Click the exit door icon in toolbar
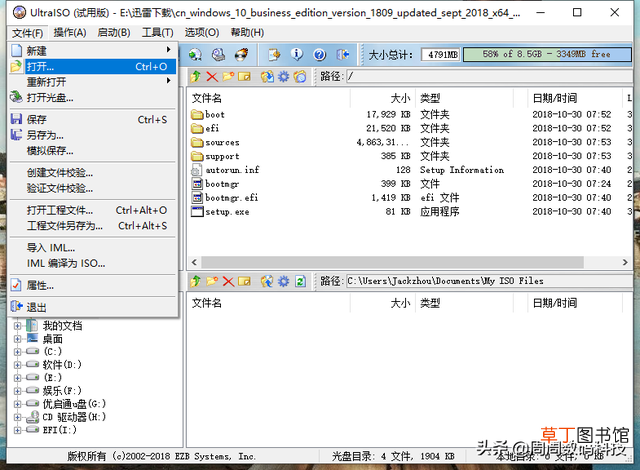640x470 pixels. pyautogui.click(x=342, y=54)
